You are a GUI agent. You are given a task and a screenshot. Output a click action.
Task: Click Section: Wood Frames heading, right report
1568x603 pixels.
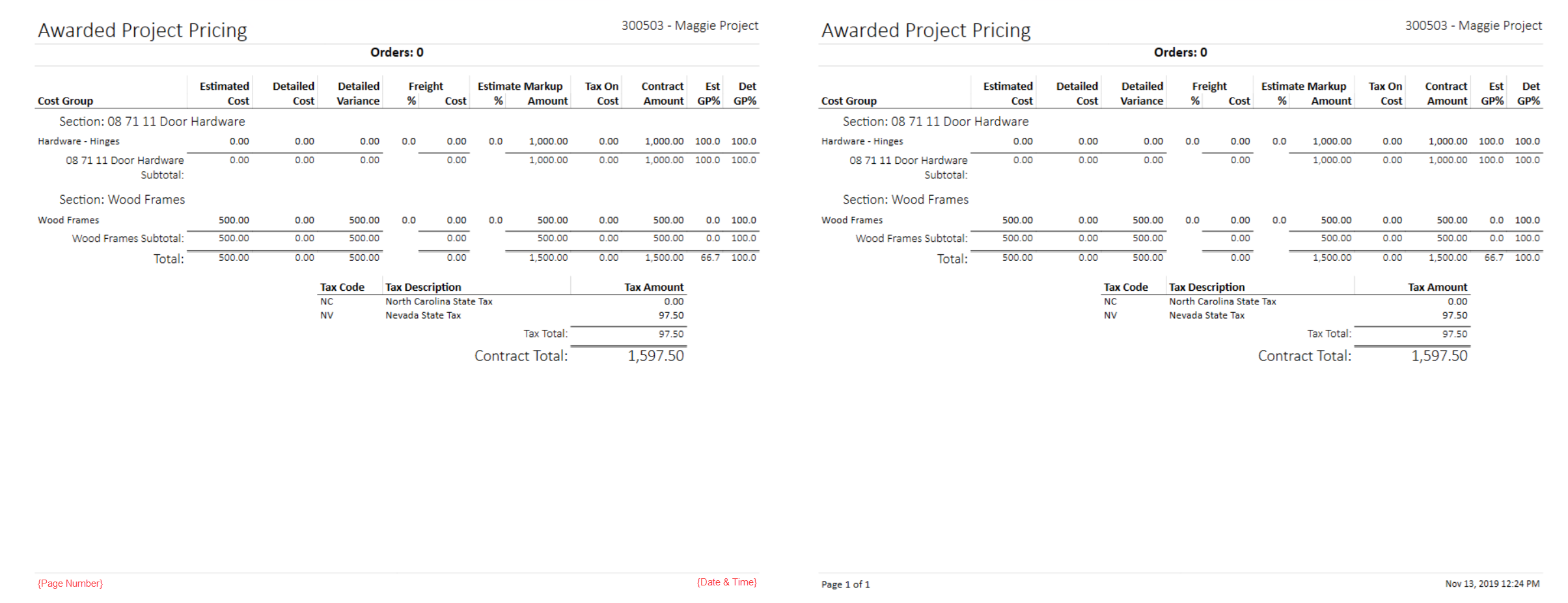click(x=906, y=200)
